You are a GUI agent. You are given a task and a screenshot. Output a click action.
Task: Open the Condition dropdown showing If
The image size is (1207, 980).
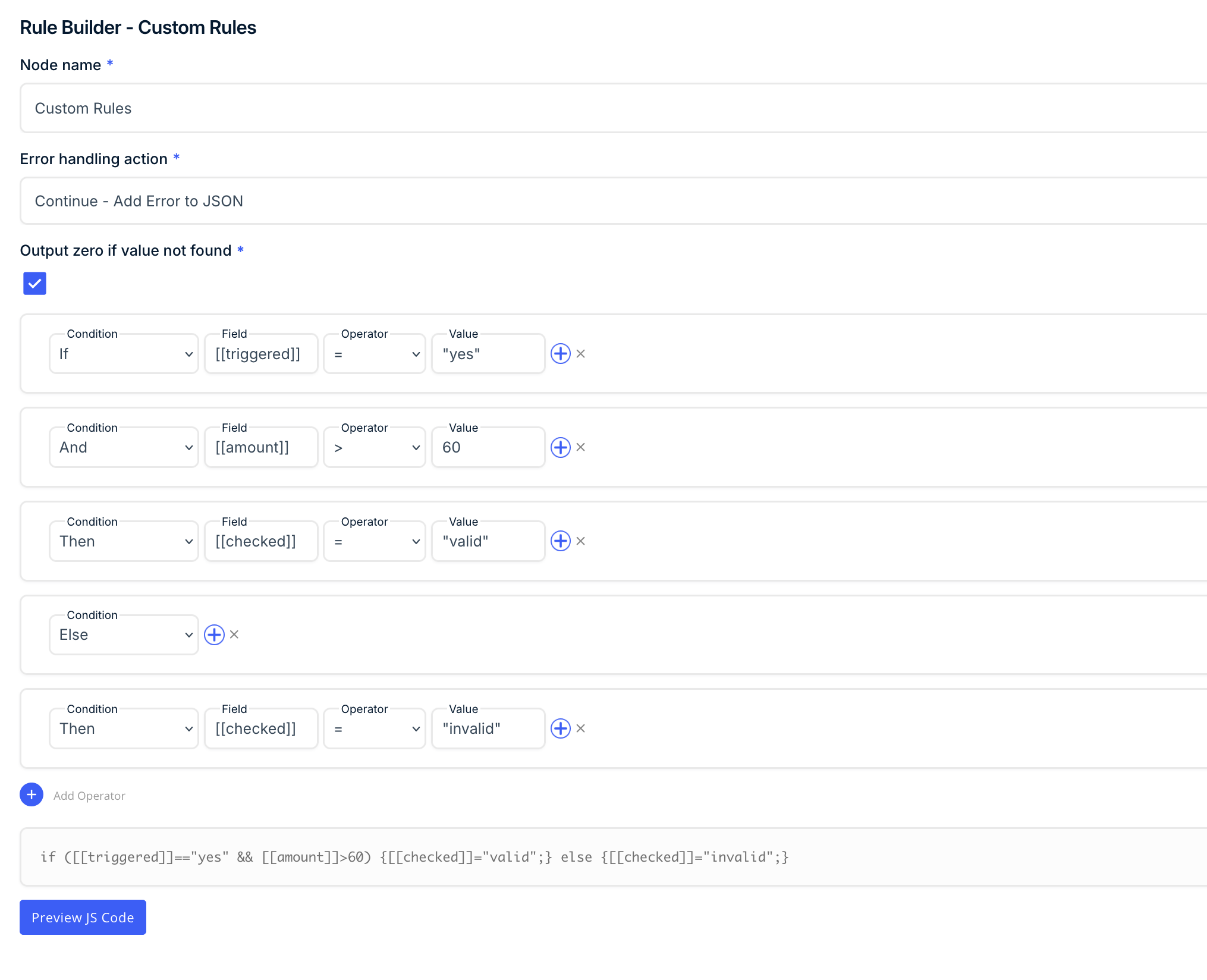[123, 353]
